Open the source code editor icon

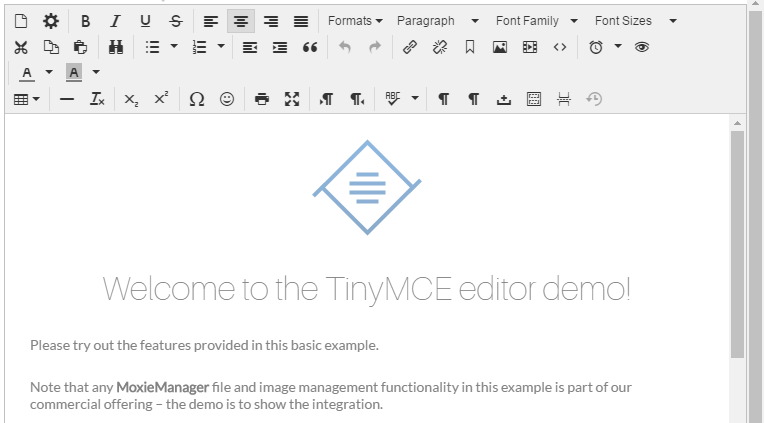560,47
